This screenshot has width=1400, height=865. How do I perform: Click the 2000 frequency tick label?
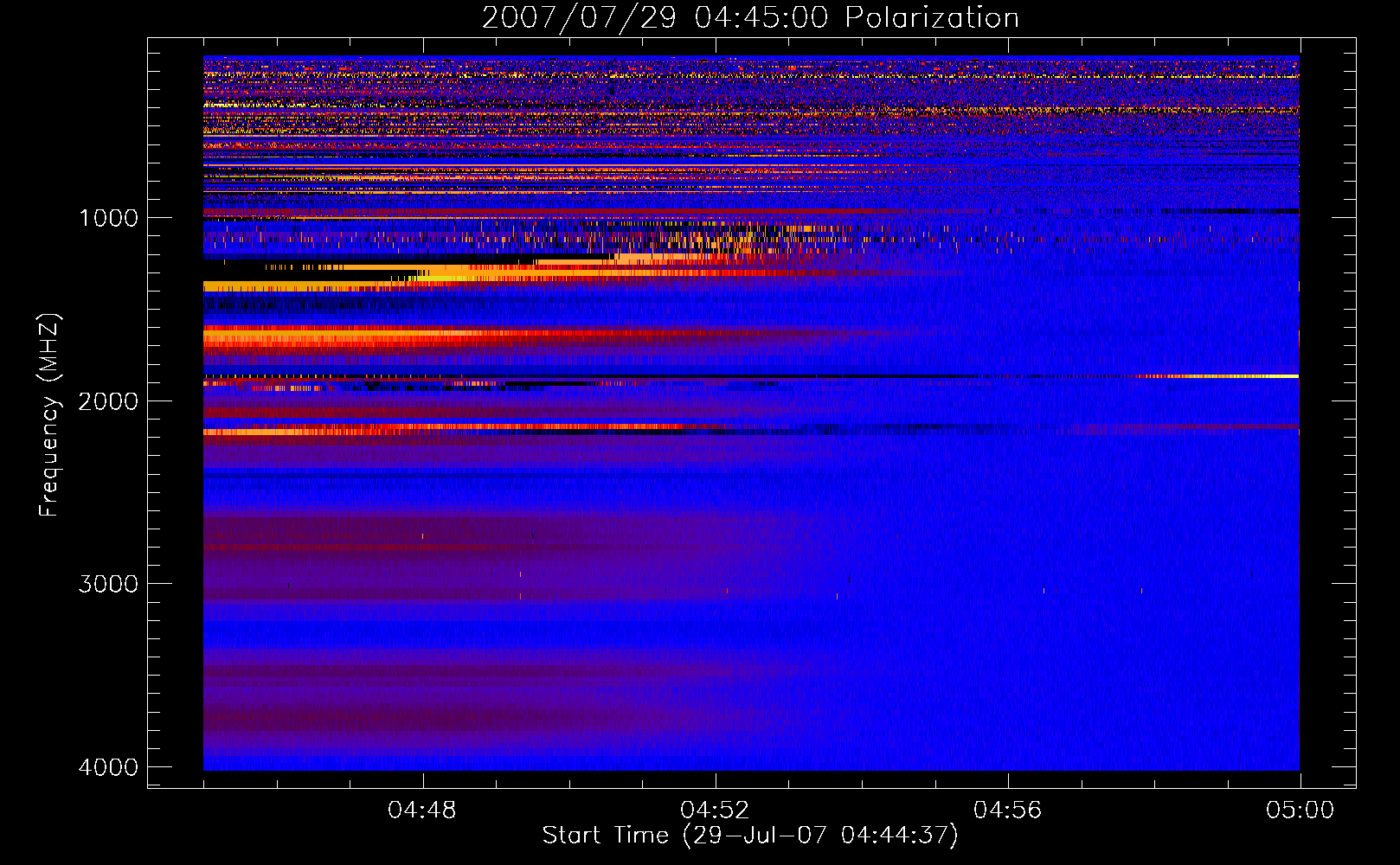point(108,400)
